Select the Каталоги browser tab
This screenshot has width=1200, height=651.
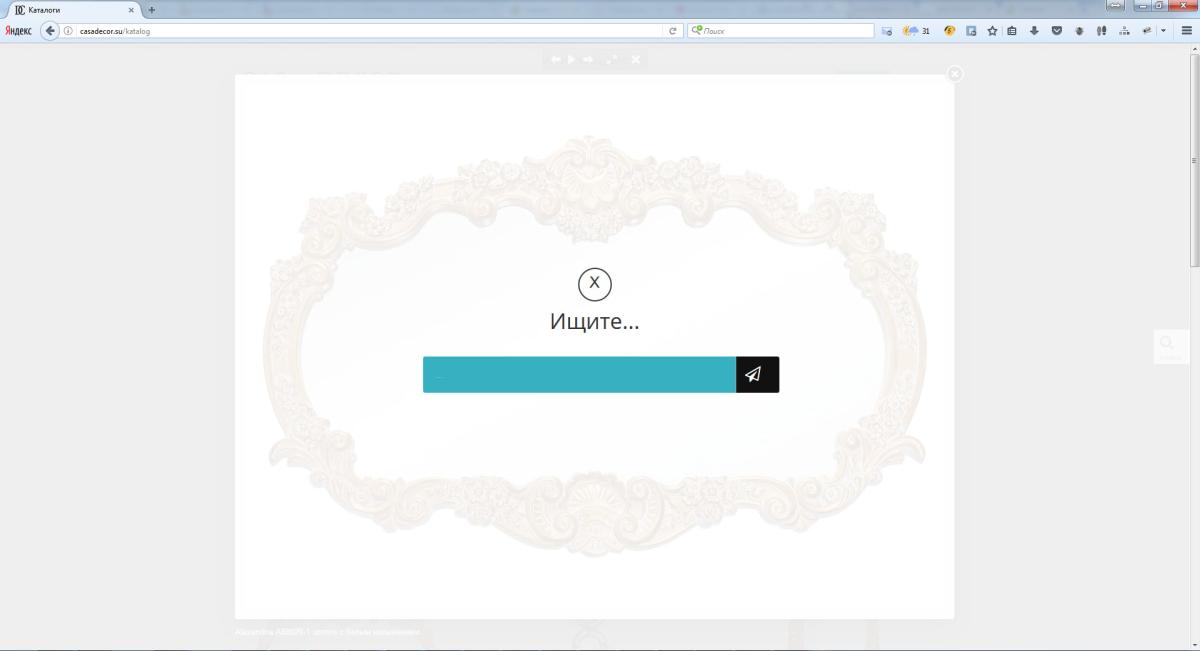click(x=70, y=10)
